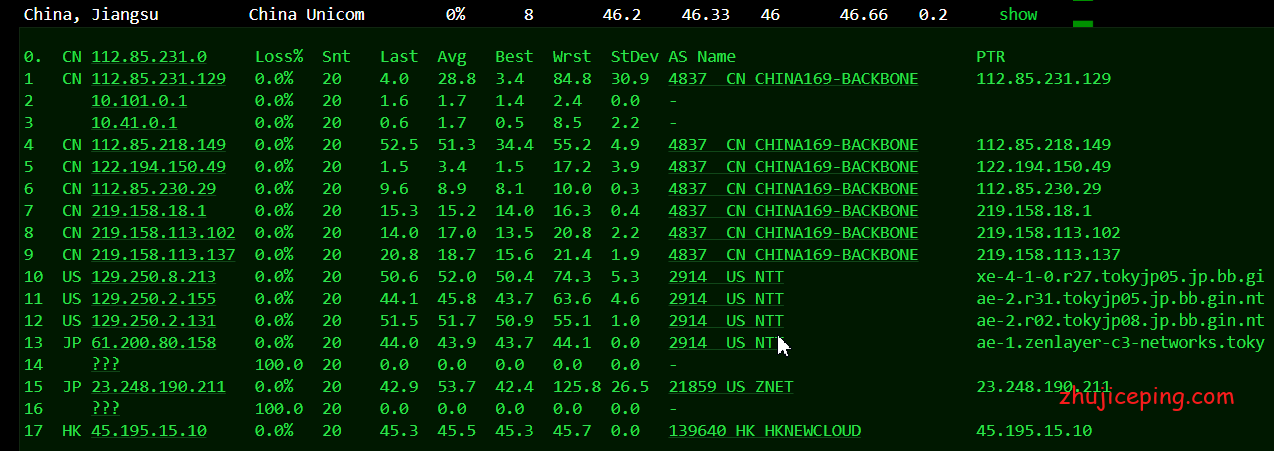This screenshot has width=1274, height=451.
Task: Click the 61.200.80.158 address link
Action: pos(153,343)
